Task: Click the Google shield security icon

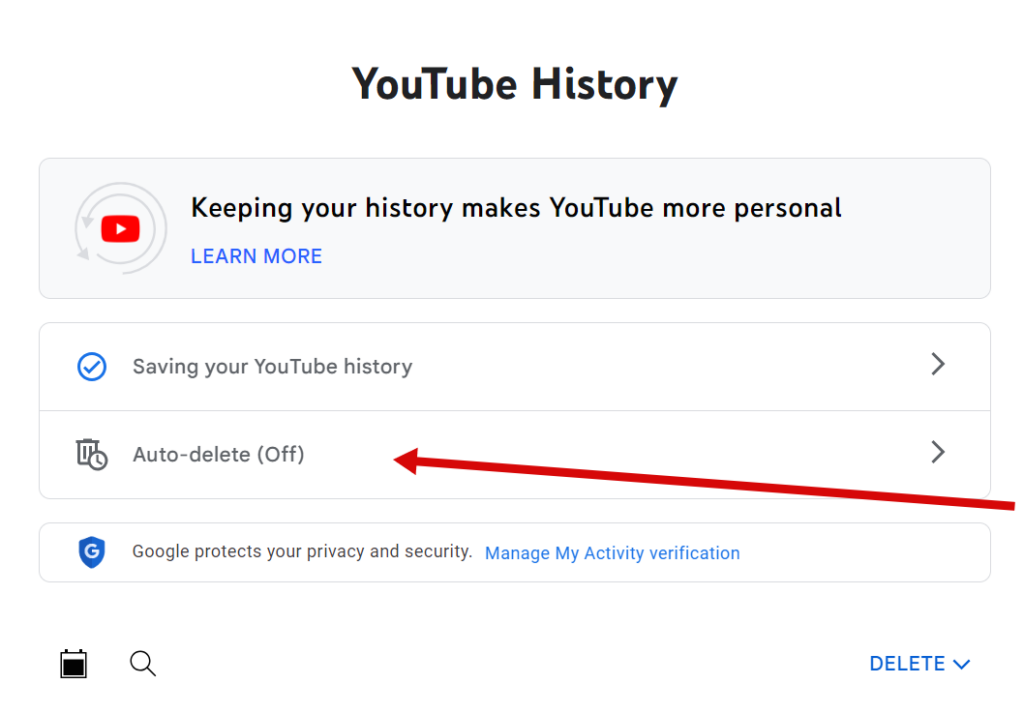Action: point(91,551)
